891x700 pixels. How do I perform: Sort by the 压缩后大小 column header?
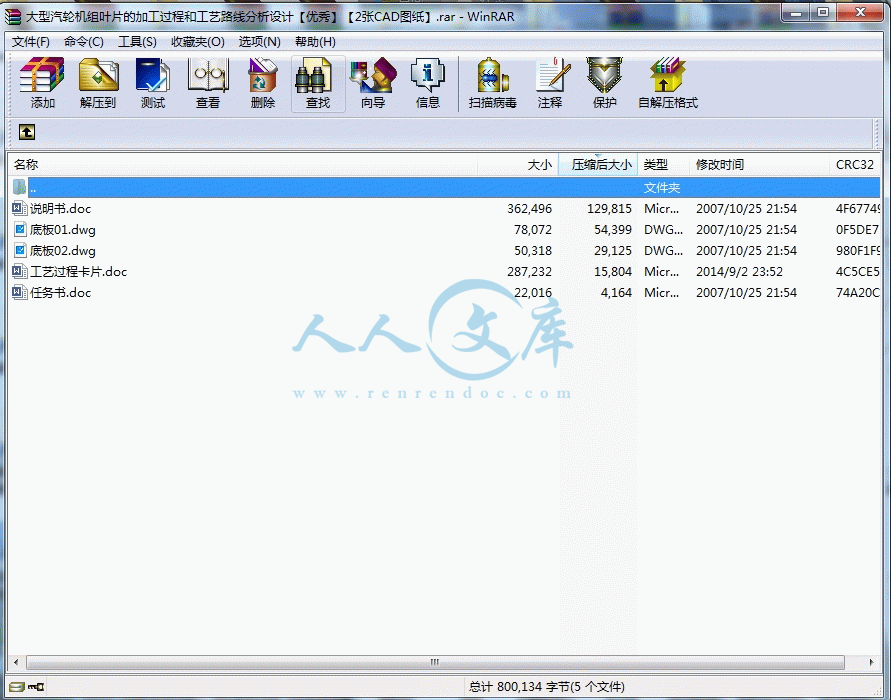point(598,165)
